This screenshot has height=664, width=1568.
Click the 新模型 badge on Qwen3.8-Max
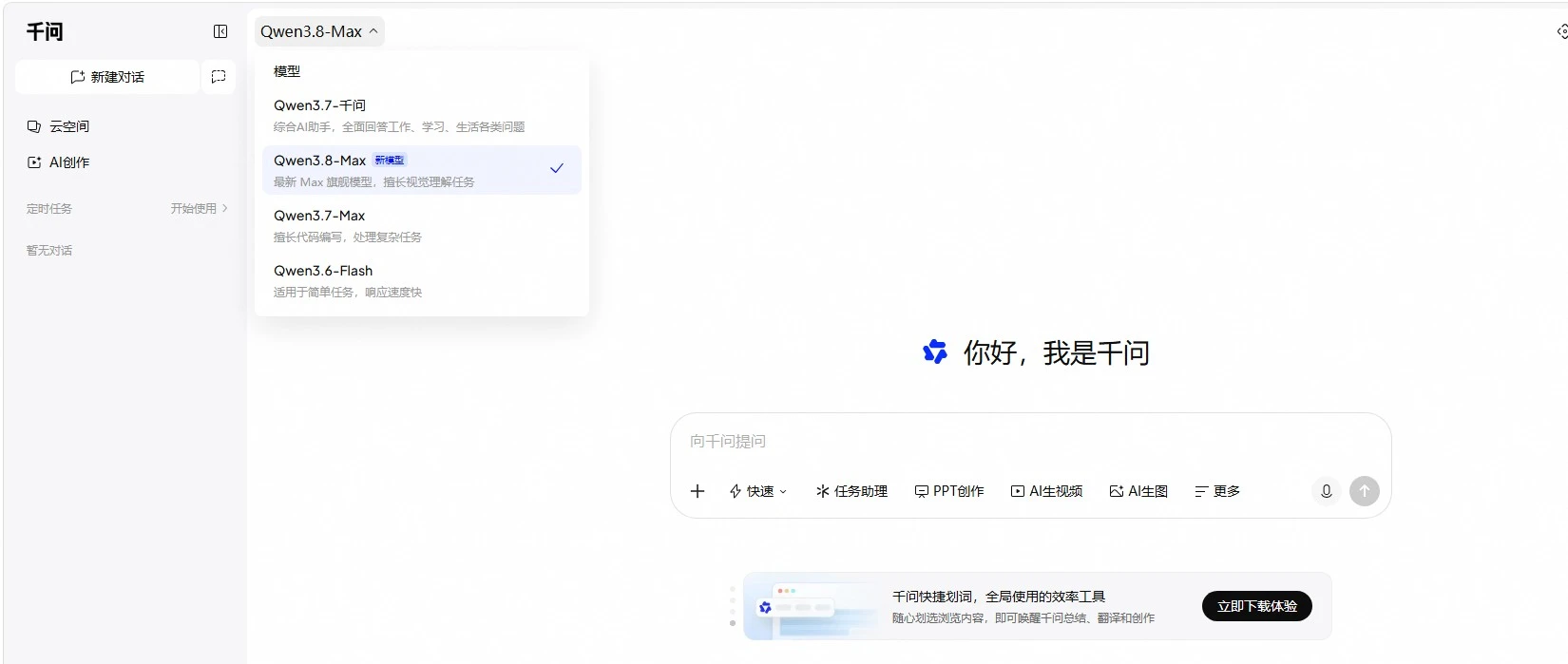click(x=389, y=161)
